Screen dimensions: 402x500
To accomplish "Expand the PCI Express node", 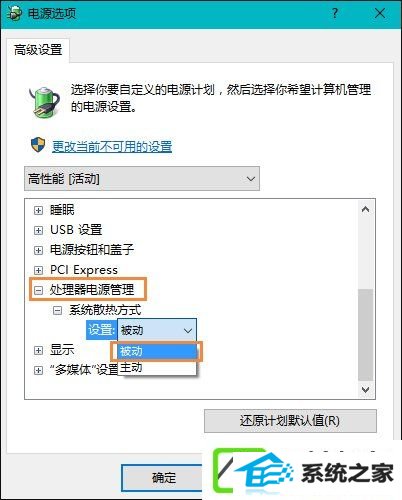I will coord(39,270).
